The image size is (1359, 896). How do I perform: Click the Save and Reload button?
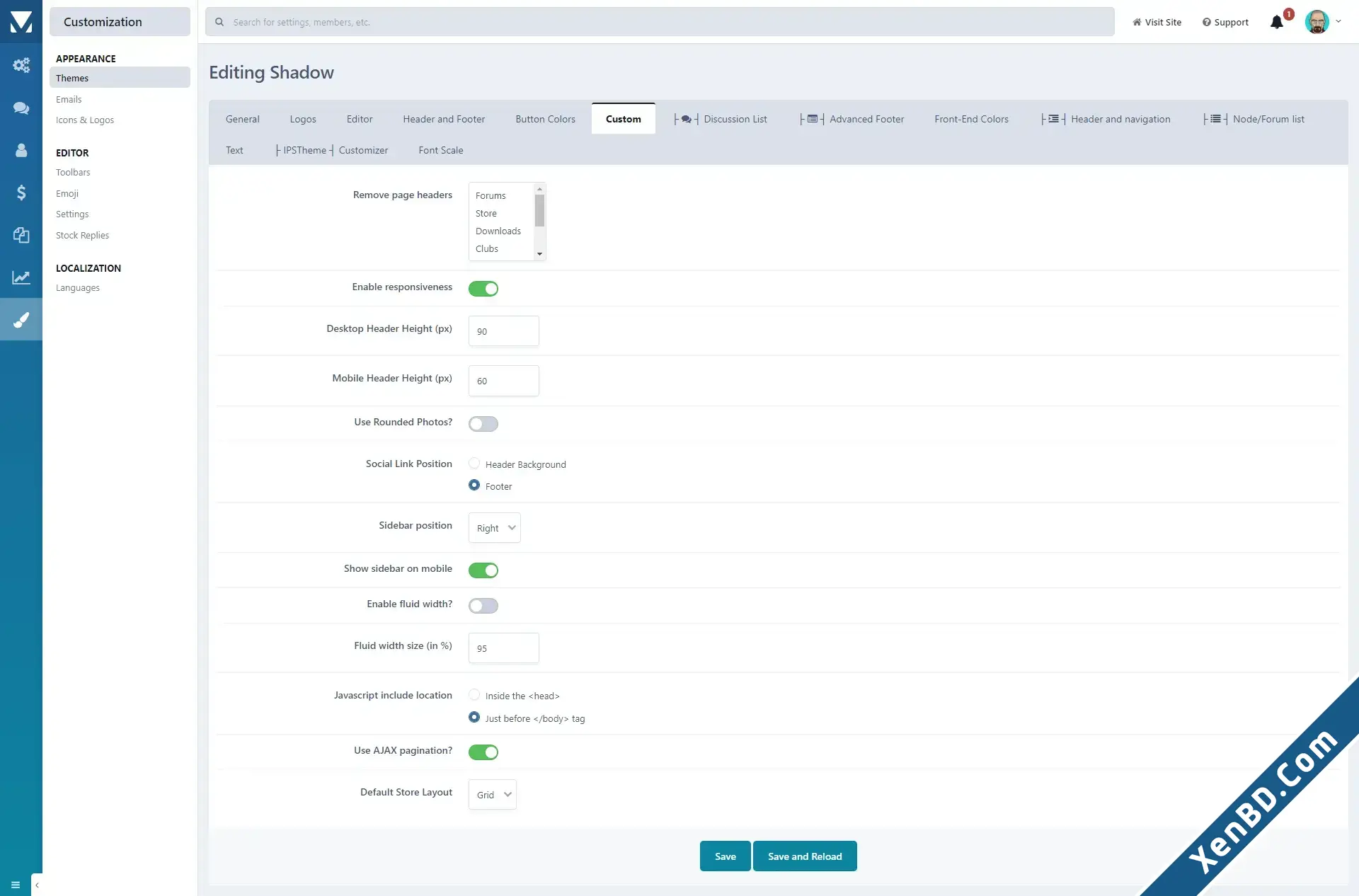coord(805,856)
